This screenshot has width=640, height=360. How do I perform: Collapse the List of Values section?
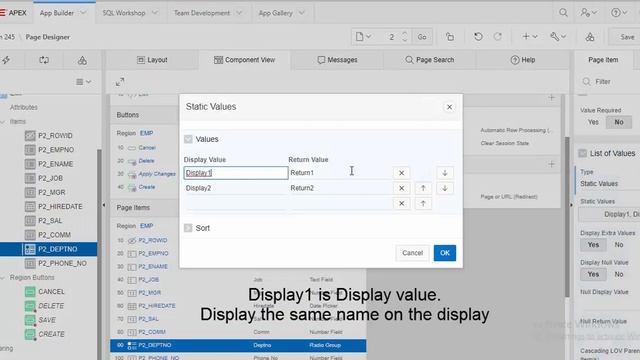pos(582,153)
